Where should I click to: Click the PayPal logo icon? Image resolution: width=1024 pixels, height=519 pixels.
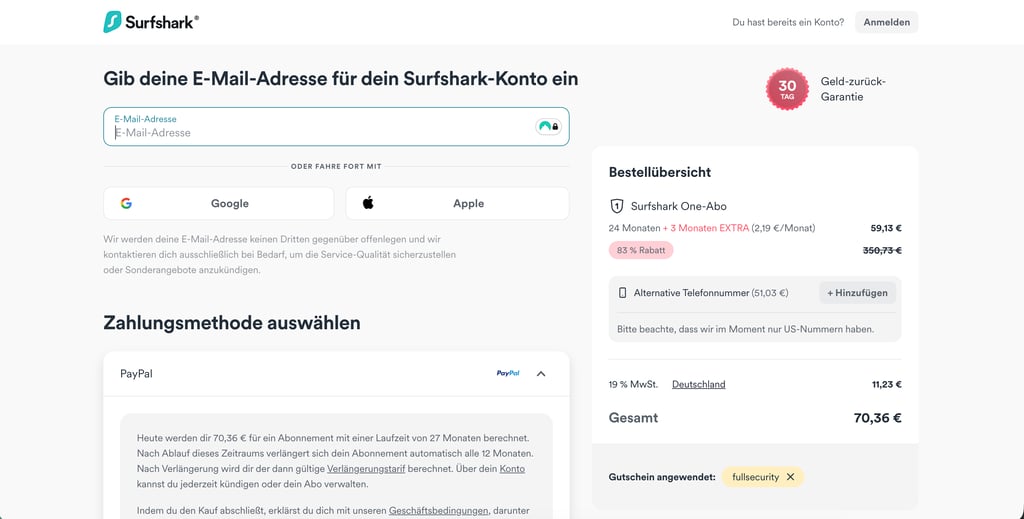coord(508,373)
